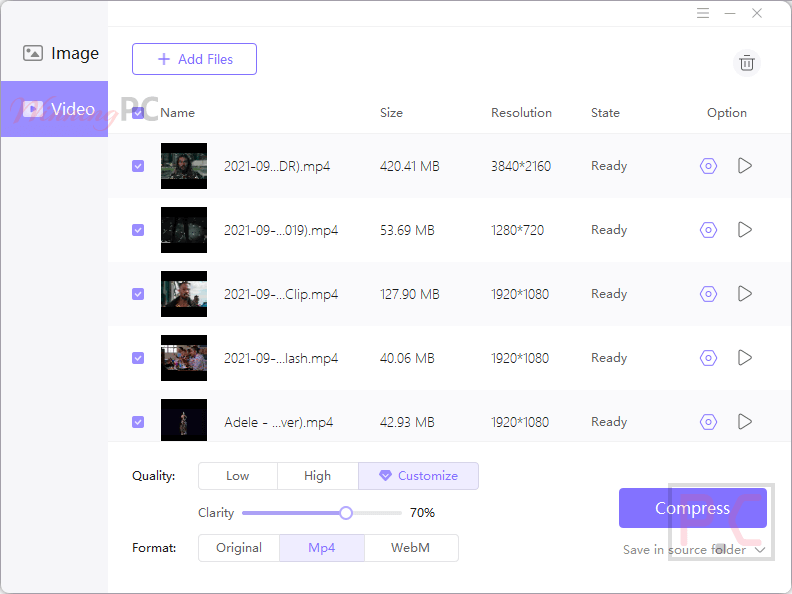Minimize the compressor window
Viewport: 792px width, 594px height.
[x=730, y=13]
